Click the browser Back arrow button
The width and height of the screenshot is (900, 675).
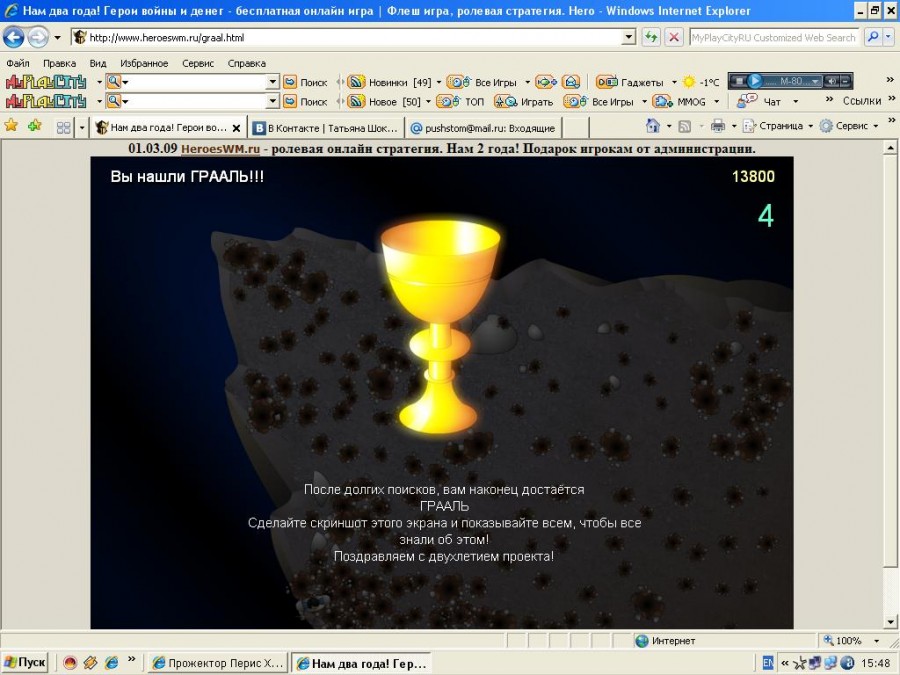pyautogui.click(x=13, y=38)
